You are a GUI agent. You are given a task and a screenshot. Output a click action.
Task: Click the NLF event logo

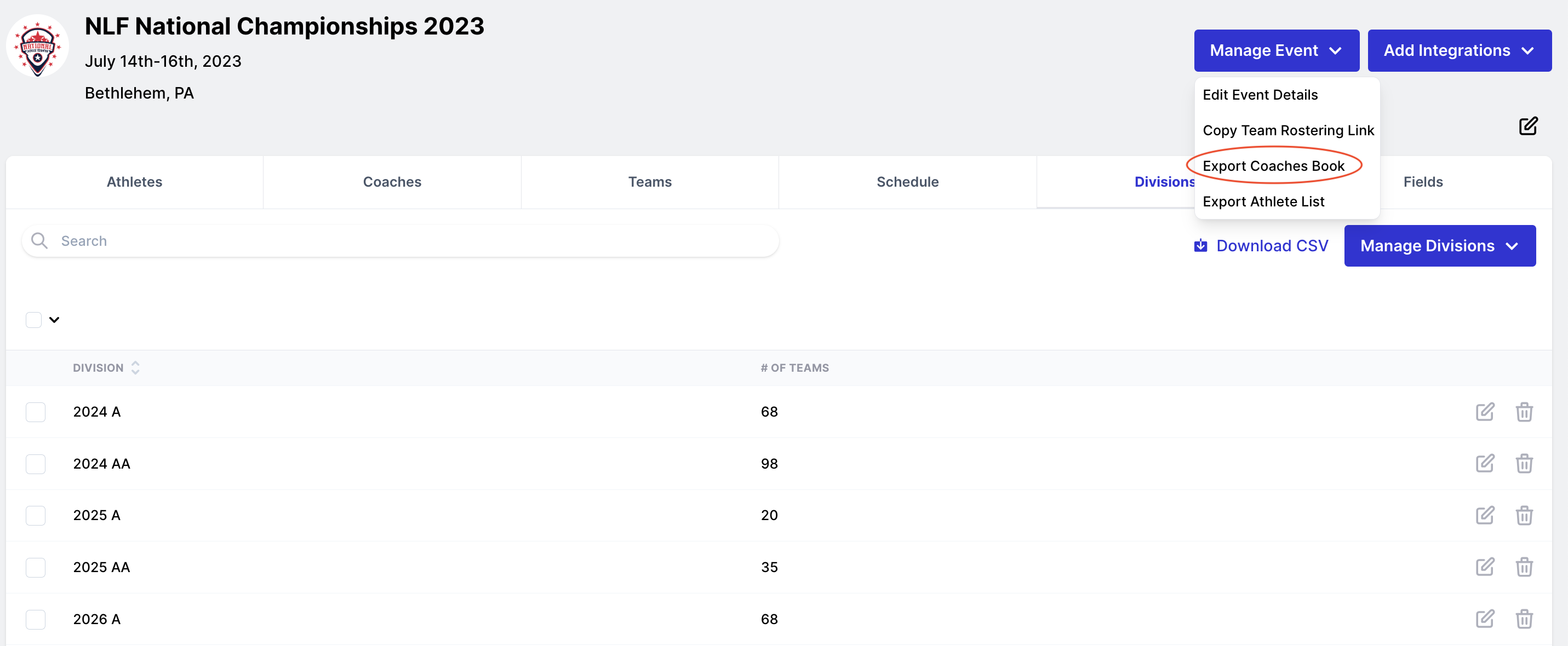38,46
